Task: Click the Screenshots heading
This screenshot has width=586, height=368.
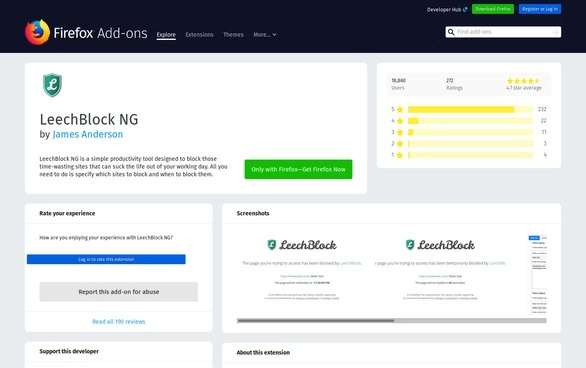Action: pyautogui.click(x=253, y=213)
